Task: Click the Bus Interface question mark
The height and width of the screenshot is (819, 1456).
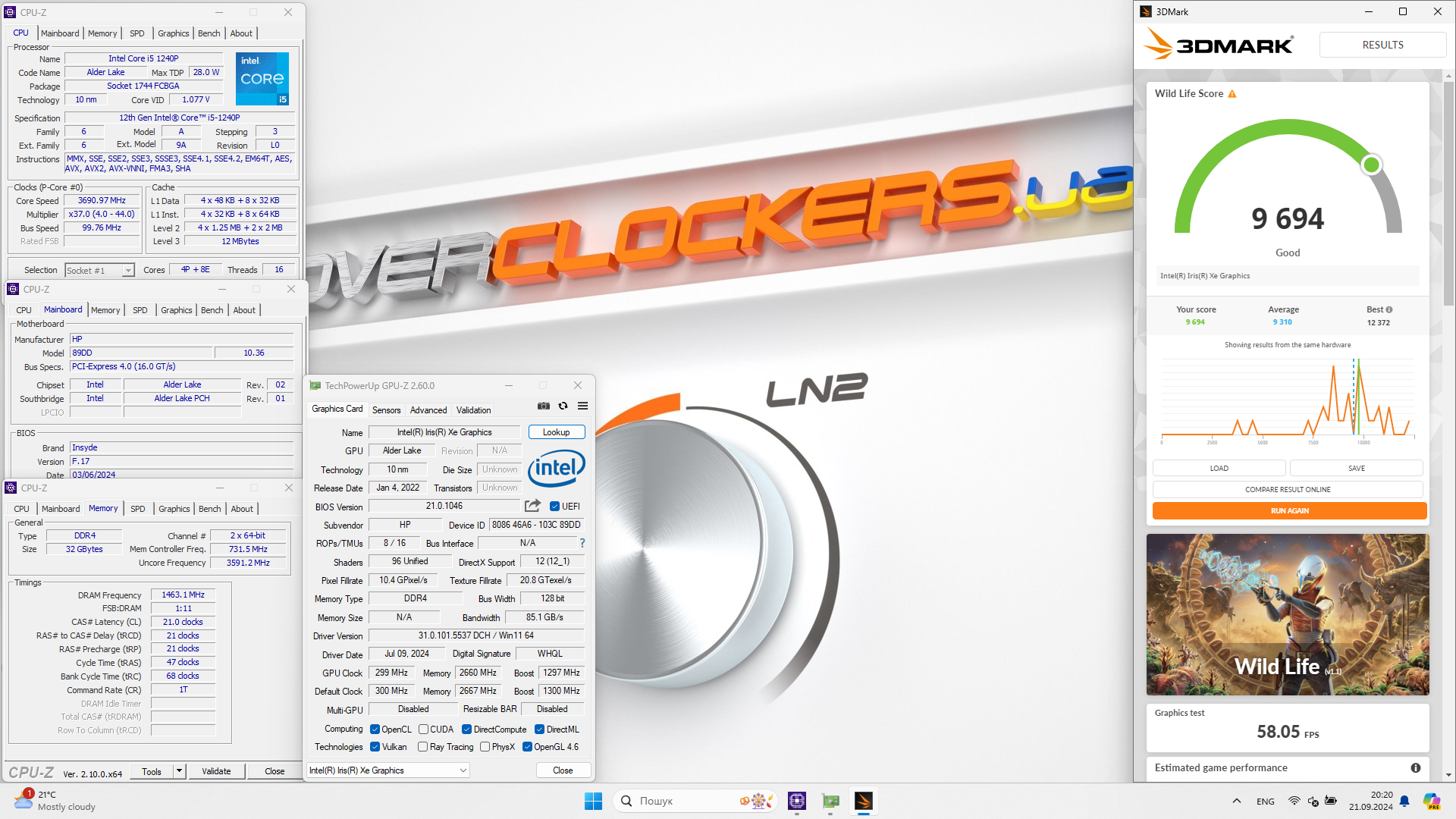Action: point(582,543)
